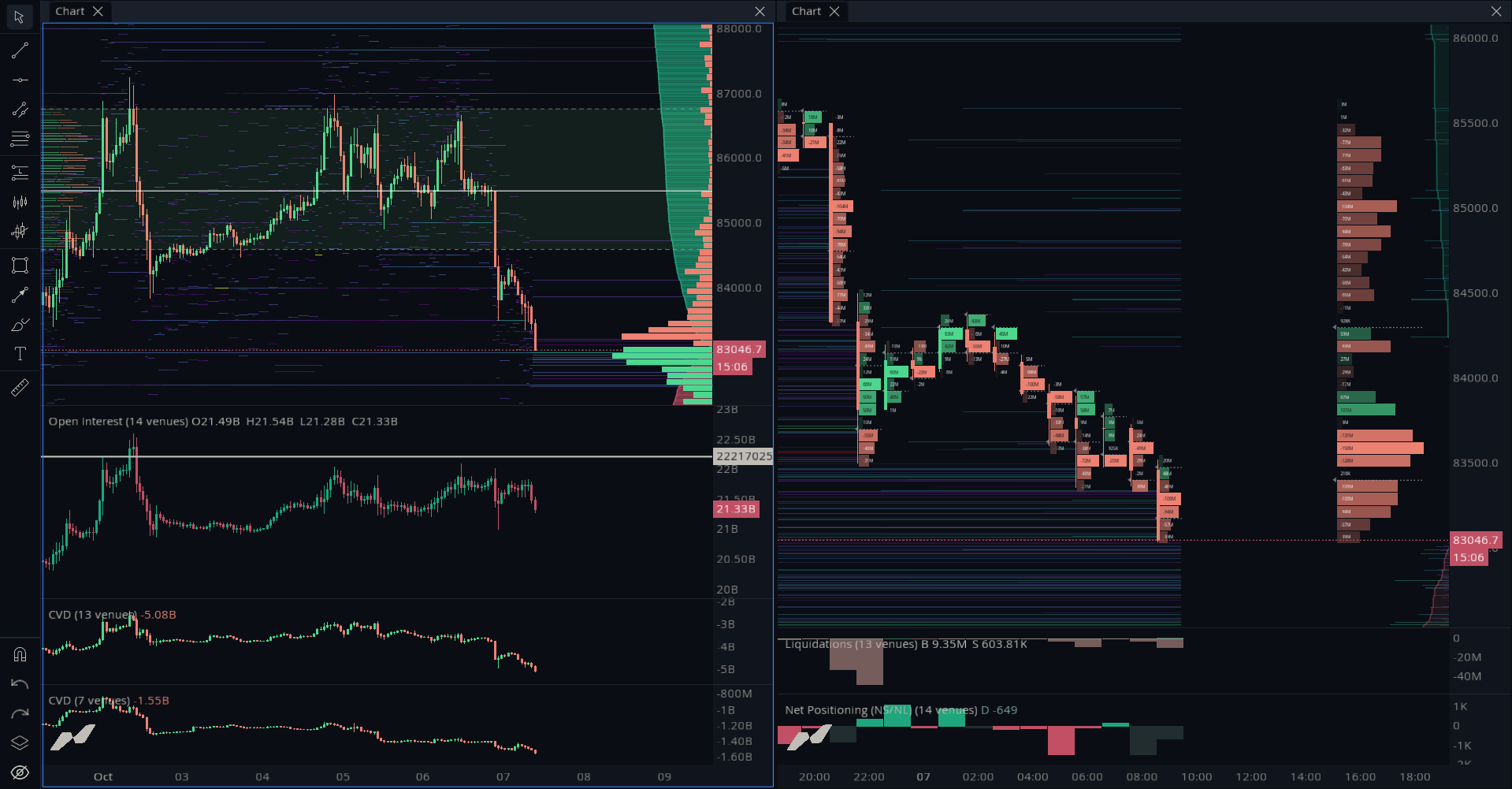Click the 88000.0 price axis label
The image size is (1512, 789).
click(739, 29)
